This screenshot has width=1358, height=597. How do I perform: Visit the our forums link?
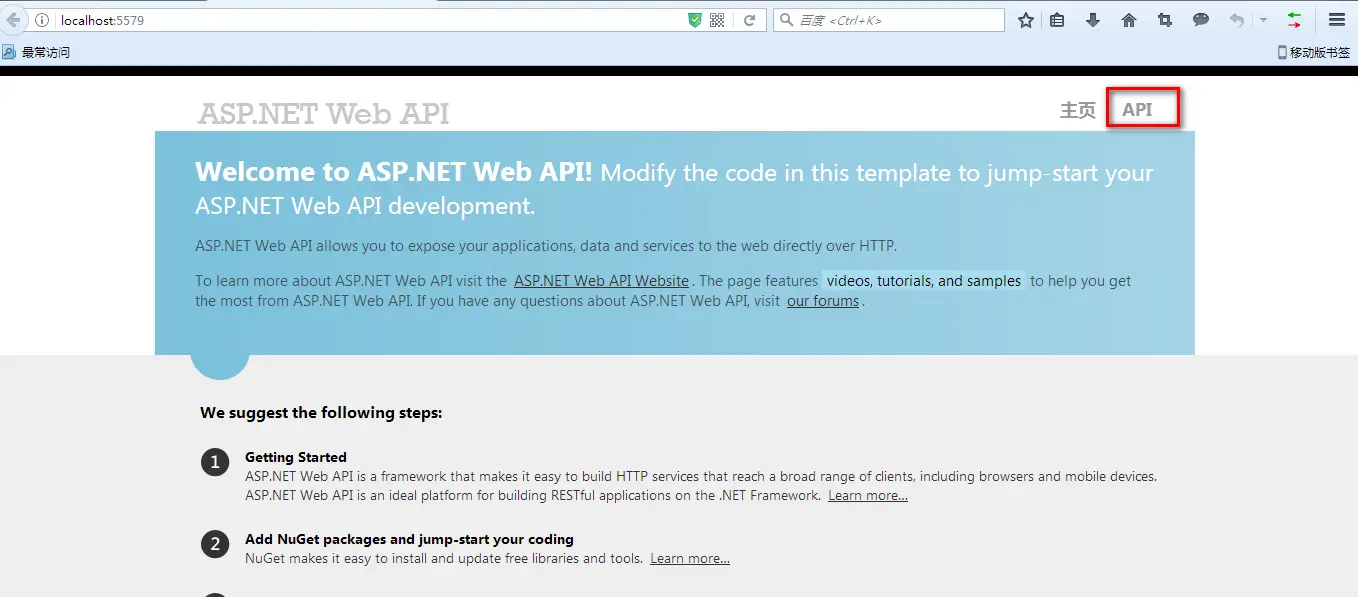(823, 301)
